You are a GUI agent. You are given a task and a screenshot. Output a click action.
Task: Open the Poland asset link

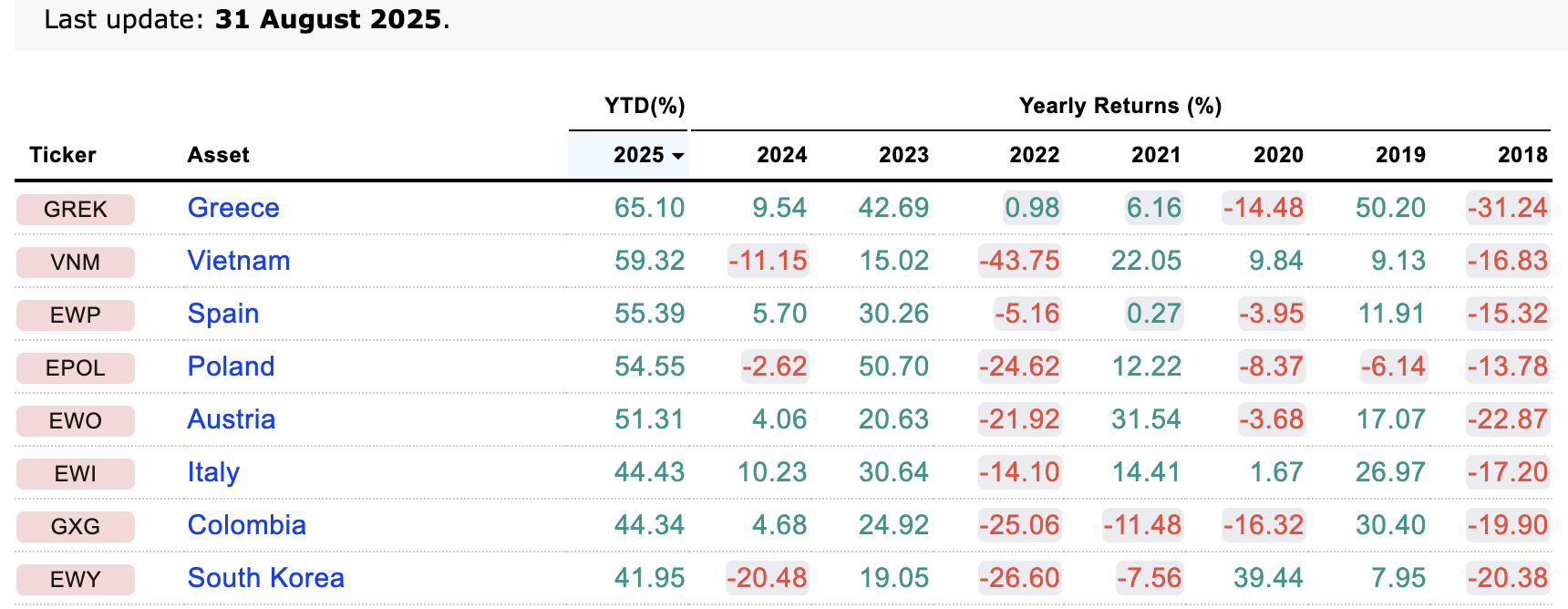pyautogui.click(x=231, y=366)
